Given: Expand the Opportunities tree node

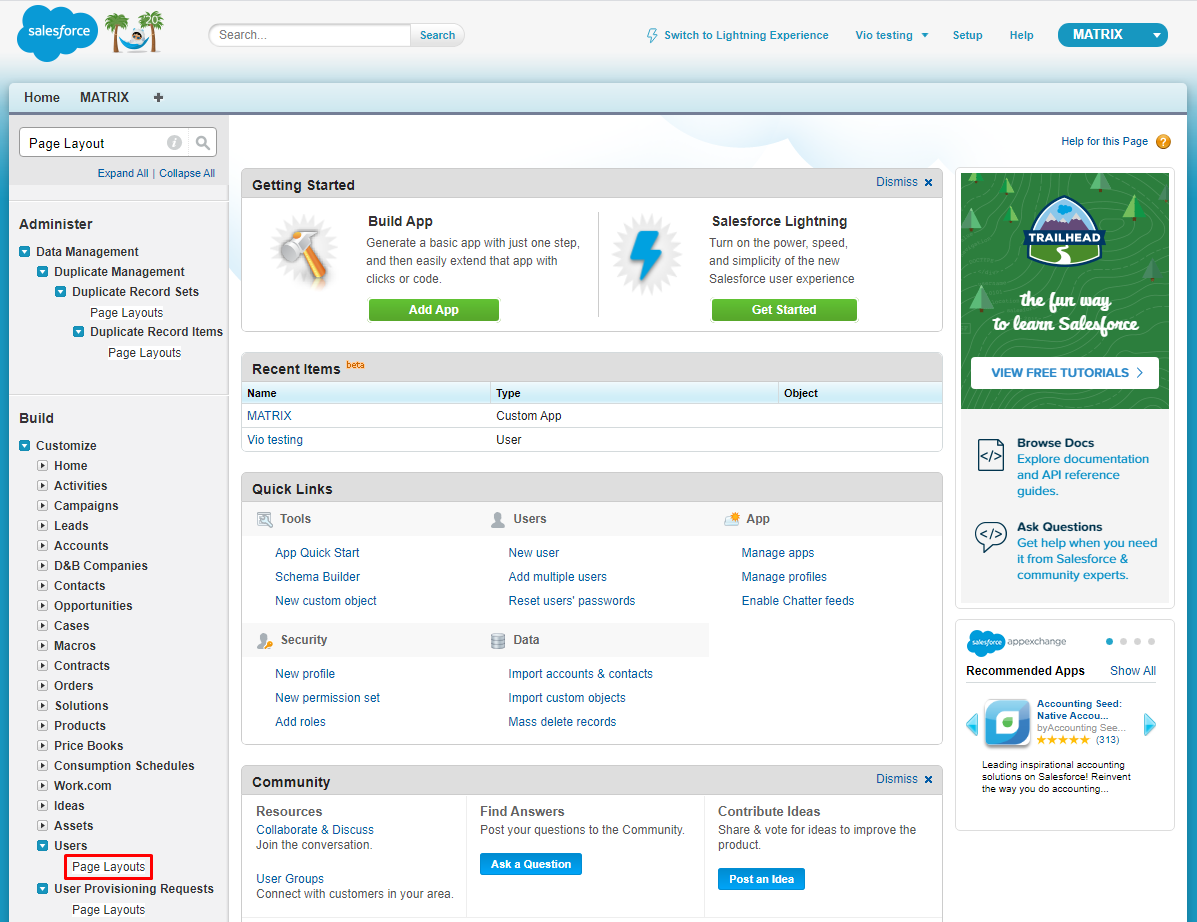Looking at the screenshot, I should [x=43, y=606].
